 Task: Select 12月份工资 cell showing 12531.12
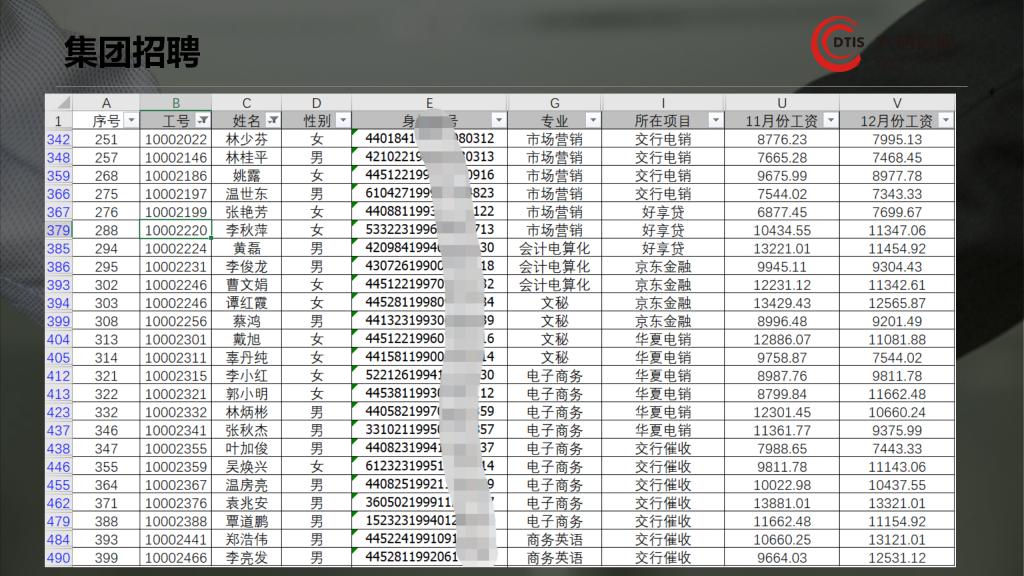click(897, 558)
